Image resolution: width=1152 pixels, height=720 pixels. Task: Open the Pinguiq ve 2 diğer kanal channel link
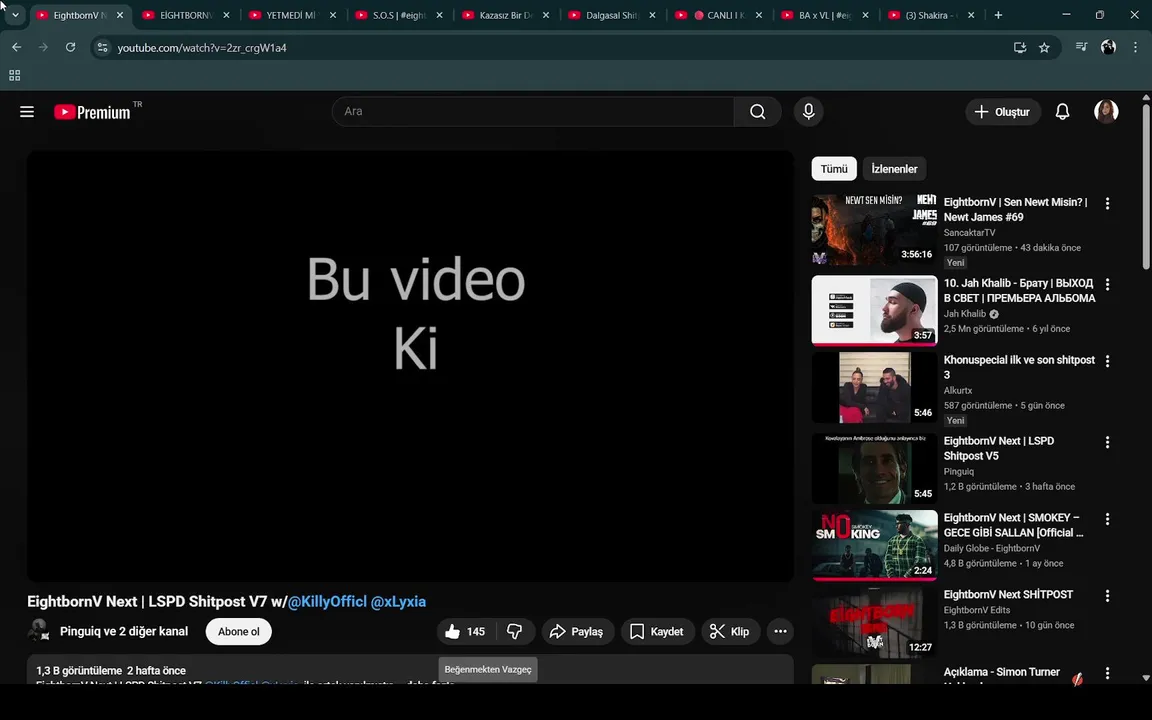pos(123,631)
